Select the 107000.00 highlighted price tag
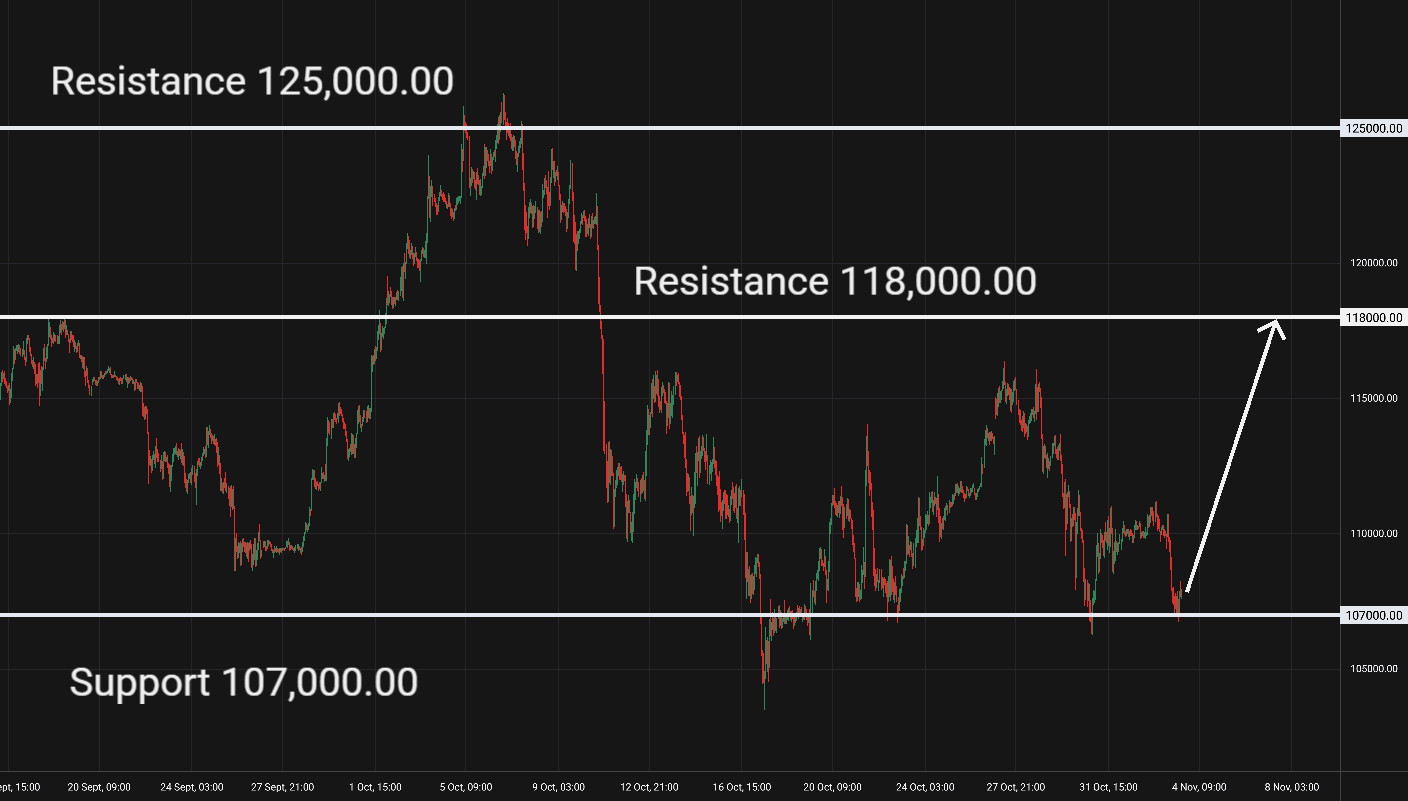1408x801 pixels. click(x=1372, y=615)
